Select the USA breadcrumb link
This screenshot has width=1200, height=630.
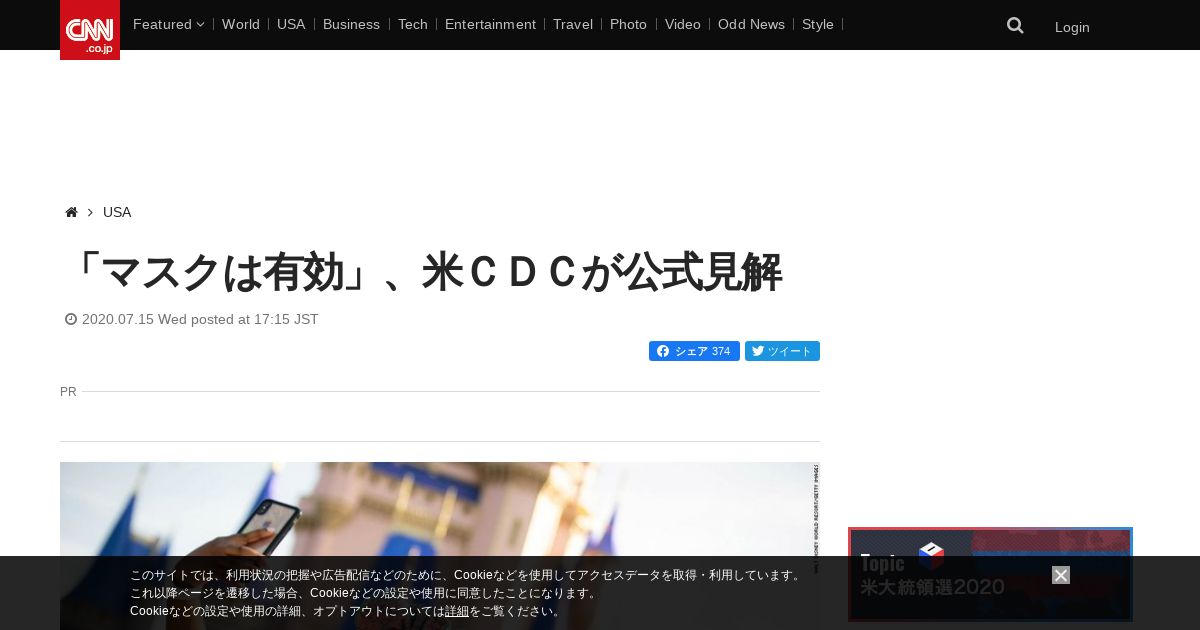click(x=117, y=212)
